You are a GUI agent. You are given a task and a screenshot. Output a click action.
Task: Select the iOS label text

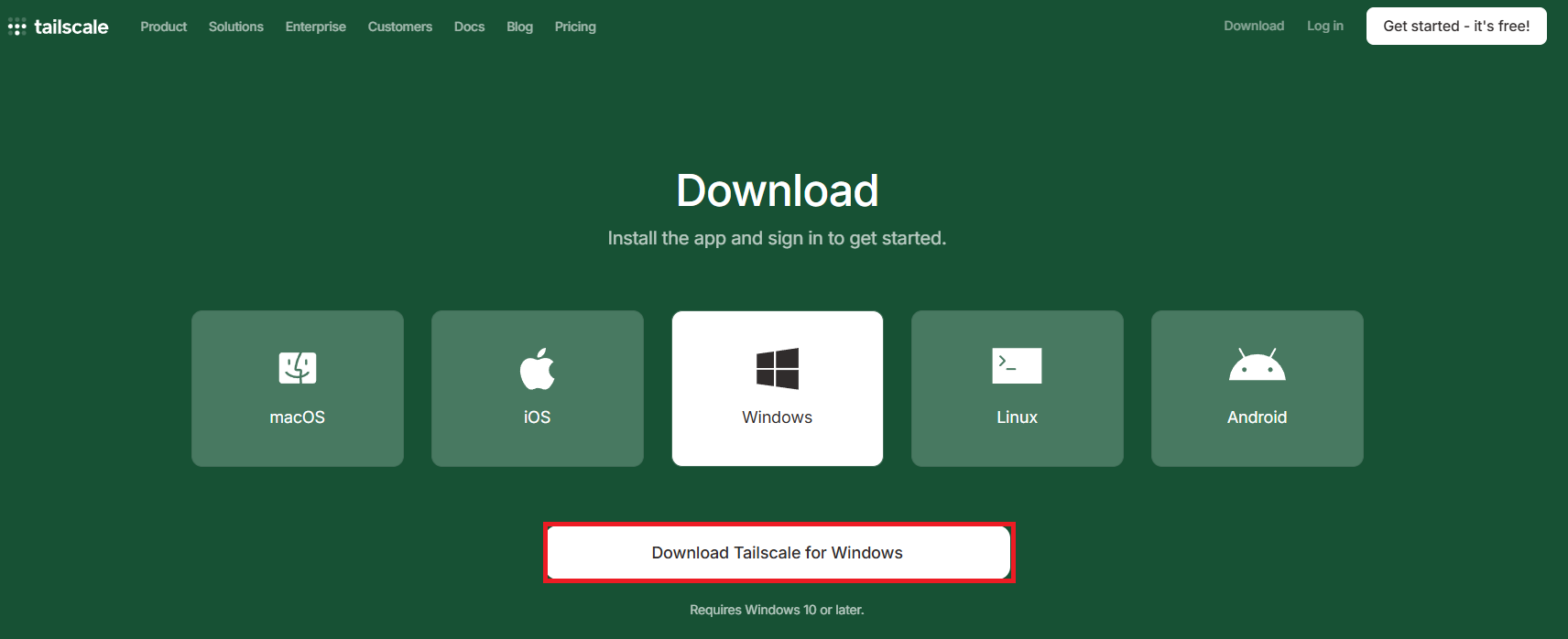click(538, 417)
